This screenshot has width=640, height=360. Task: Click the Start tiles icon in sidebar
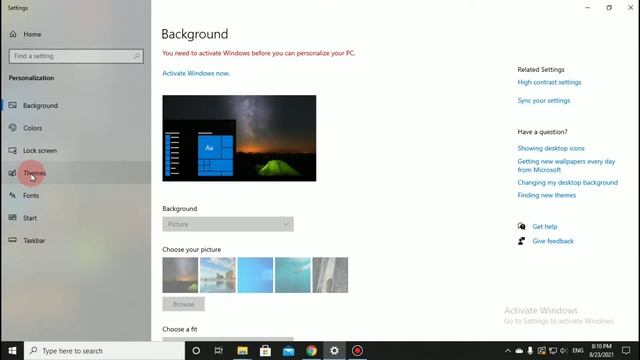pyautogui.click(x=13, y=218)
